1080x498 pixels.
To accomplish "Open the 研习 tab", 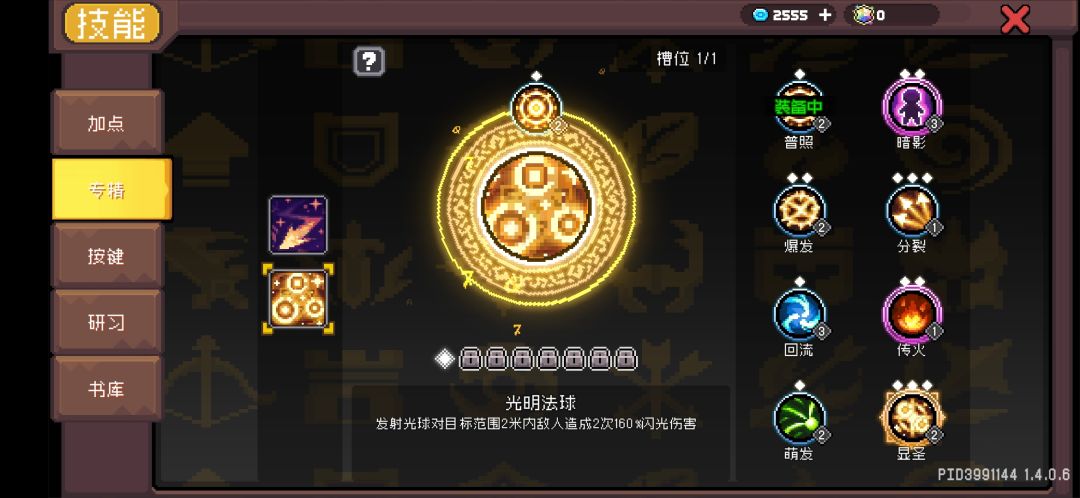I will coord(107,322).
